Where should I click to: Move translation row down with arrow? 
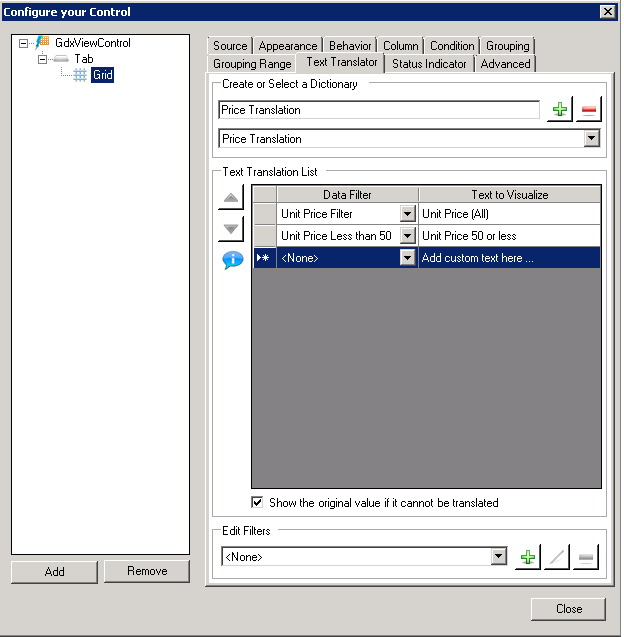231,229
